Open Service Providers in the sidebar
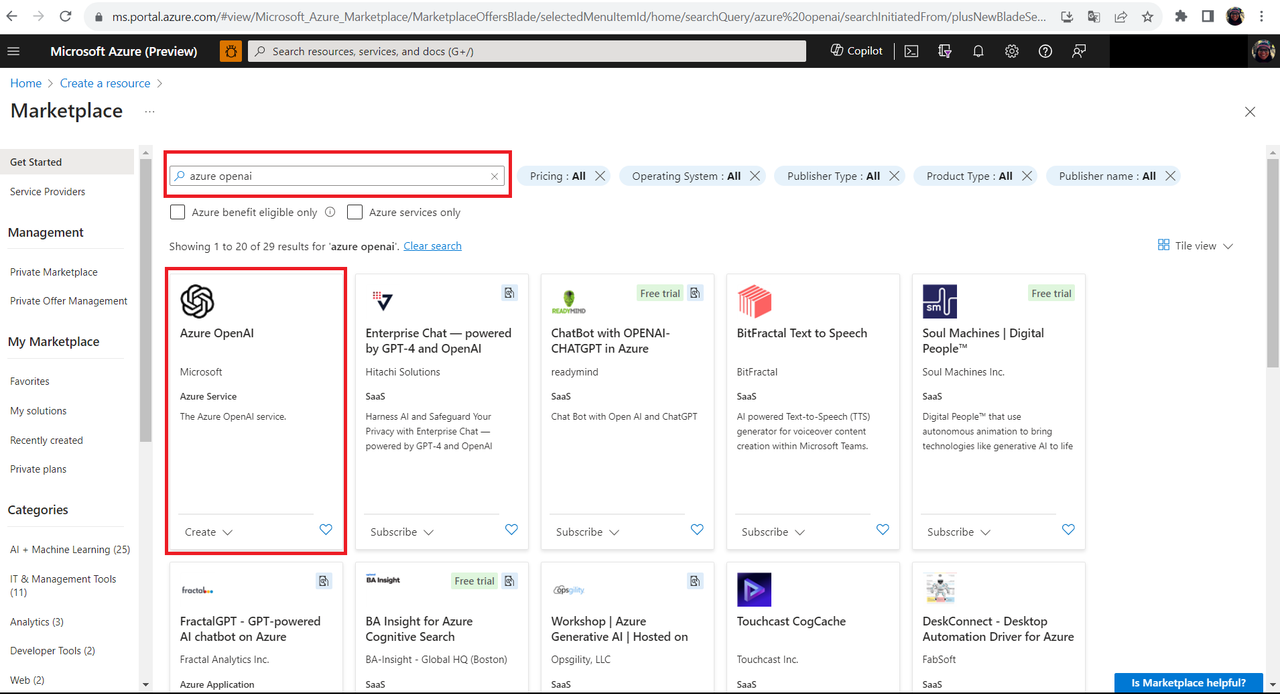The image size is (1280, 694). tap(48, 192)
